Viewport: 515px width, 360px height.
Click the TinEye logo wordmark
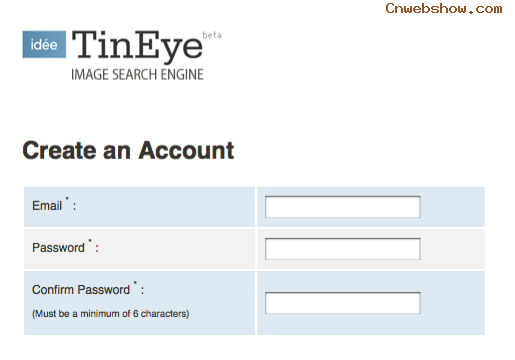click(137, 46)
